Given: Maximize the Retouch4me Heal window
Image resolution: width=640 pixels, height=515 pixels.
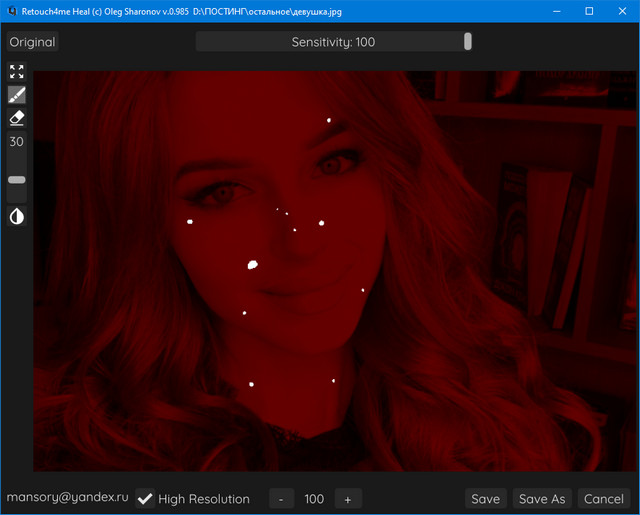Looking at the screenshot, I should point(589,11).
